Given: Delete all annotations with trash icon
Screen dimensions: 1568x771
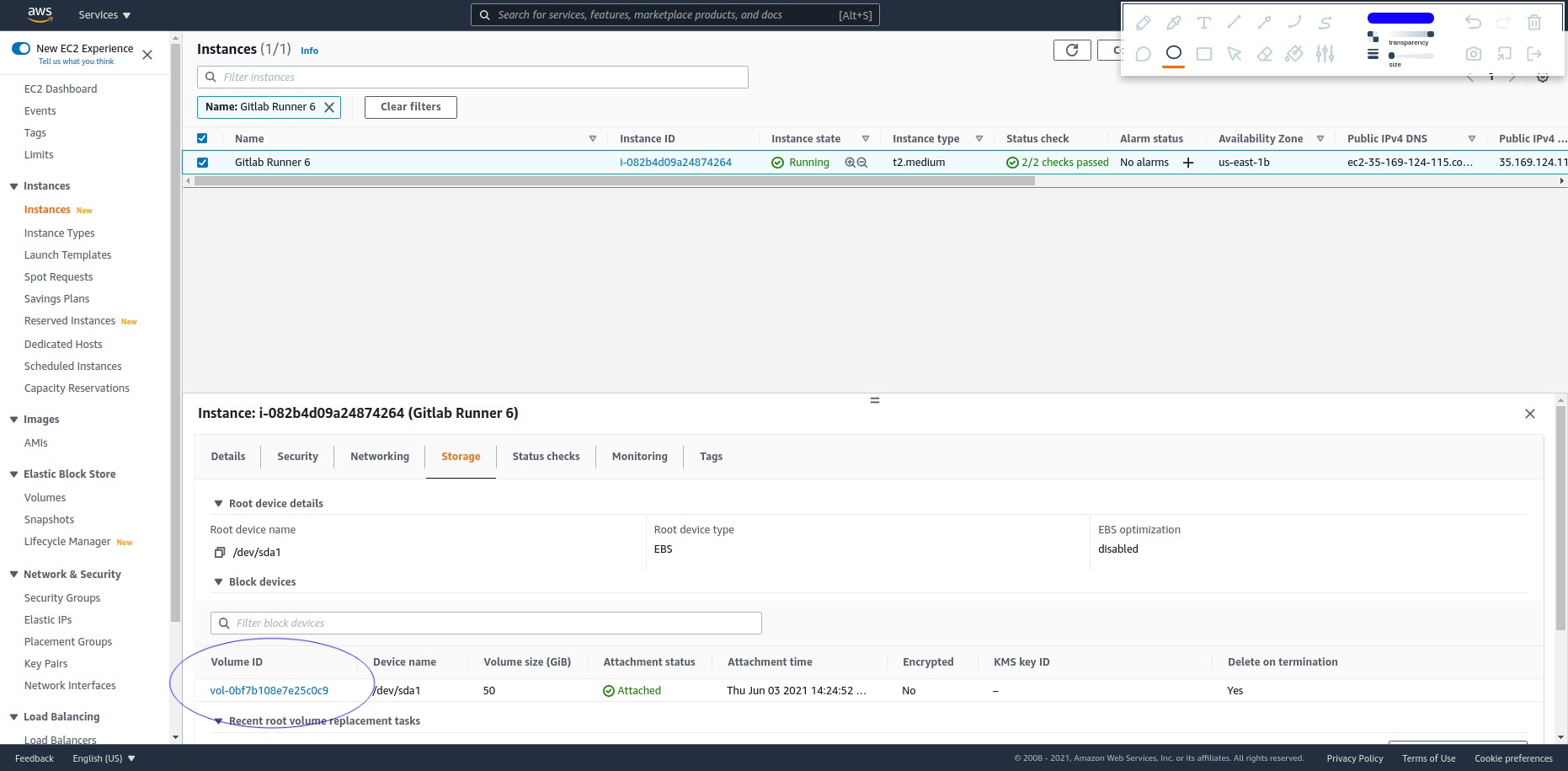Looking at the screenshot, I should pos(1534,23).
